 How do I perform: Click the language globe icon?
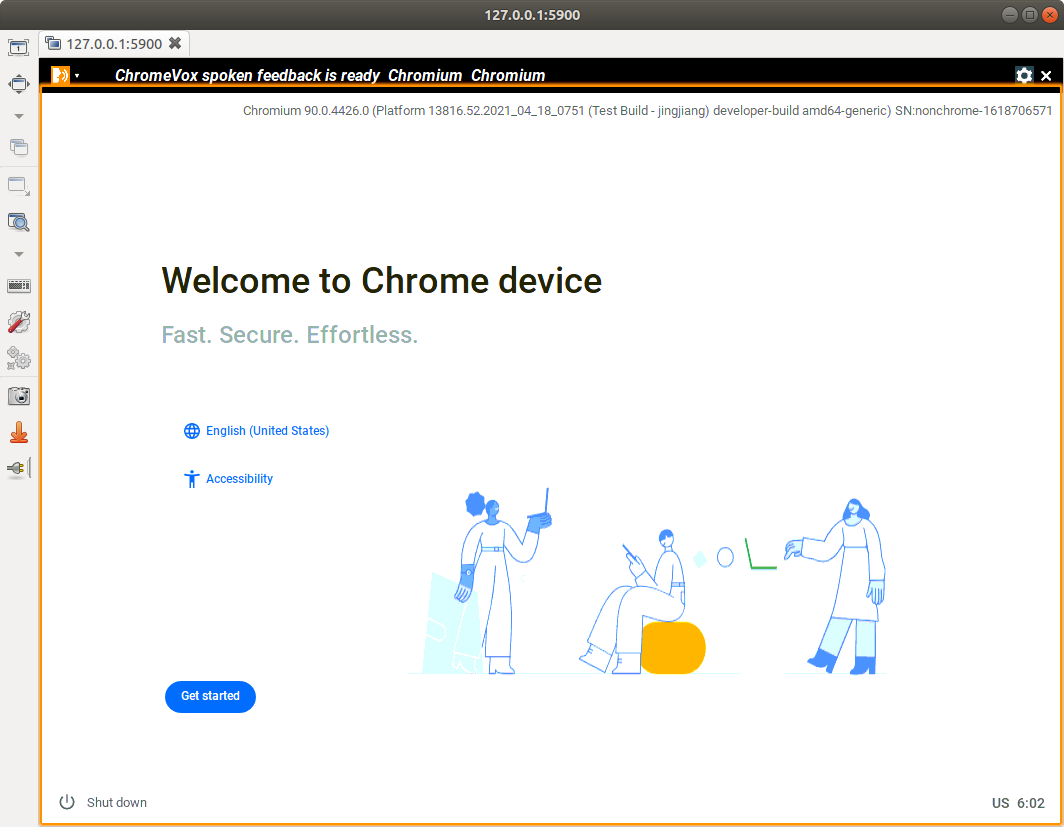tap(192, 431)
